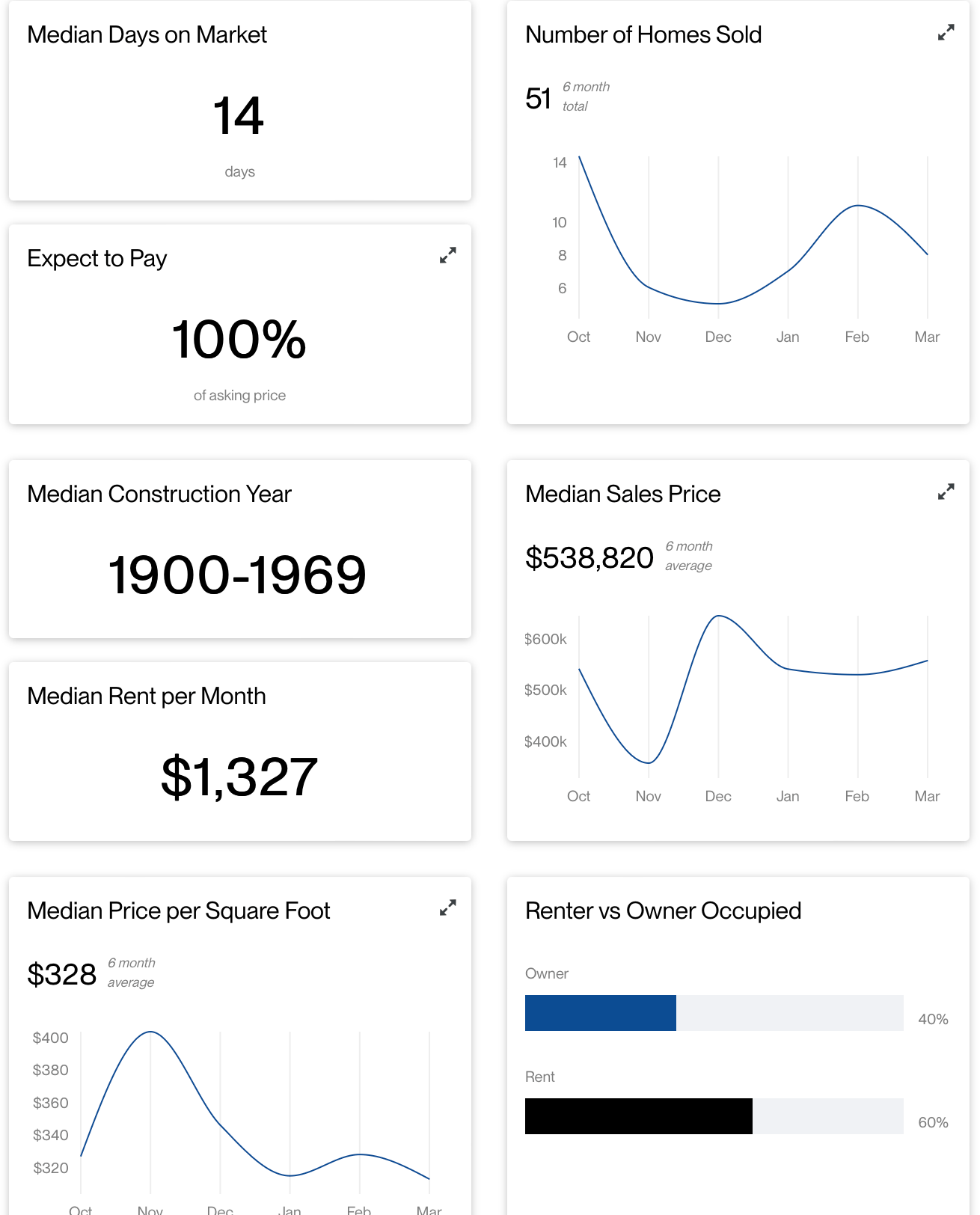Click the blue Owner 40% bar

click(x=601, y=1013)
